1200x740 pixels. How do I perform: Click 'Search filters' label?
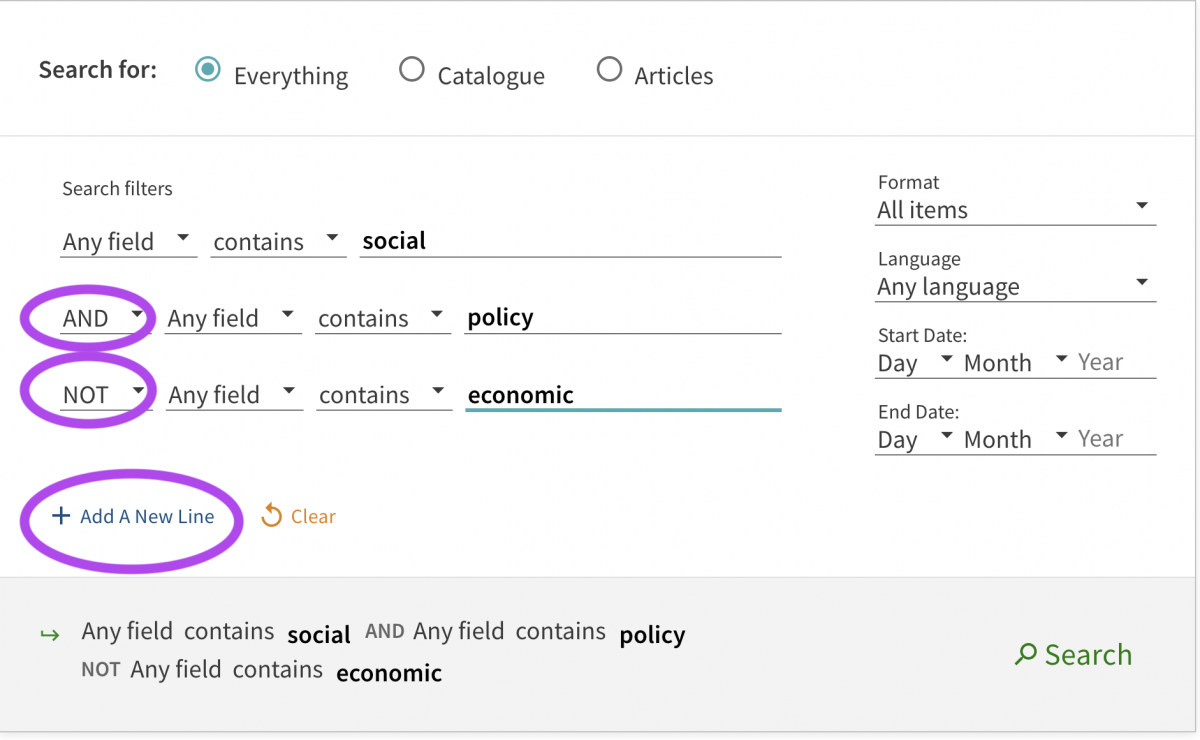point(117,188)
